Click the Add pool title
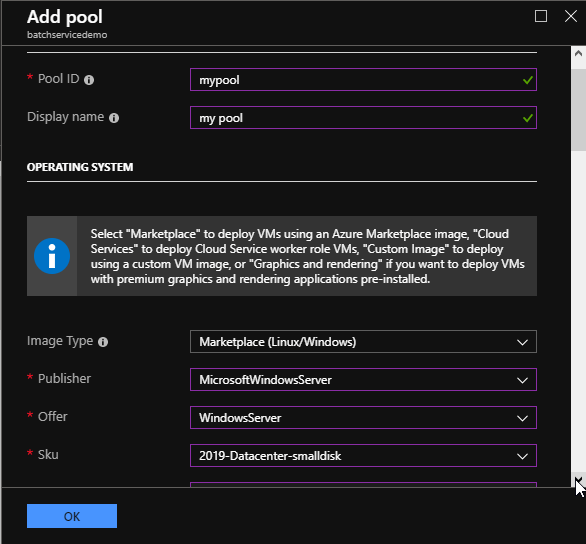Viewport: 586px width, 544px height. pyautogui.click(x=65, y=17)
